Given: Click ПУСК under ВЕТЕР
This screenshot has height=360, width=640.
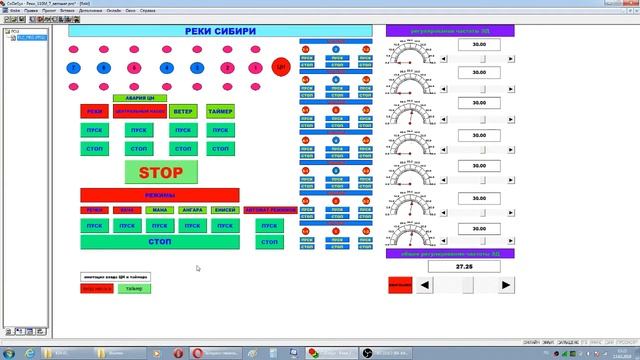Looking at the screenshot, I should click(x=183, y=130).
